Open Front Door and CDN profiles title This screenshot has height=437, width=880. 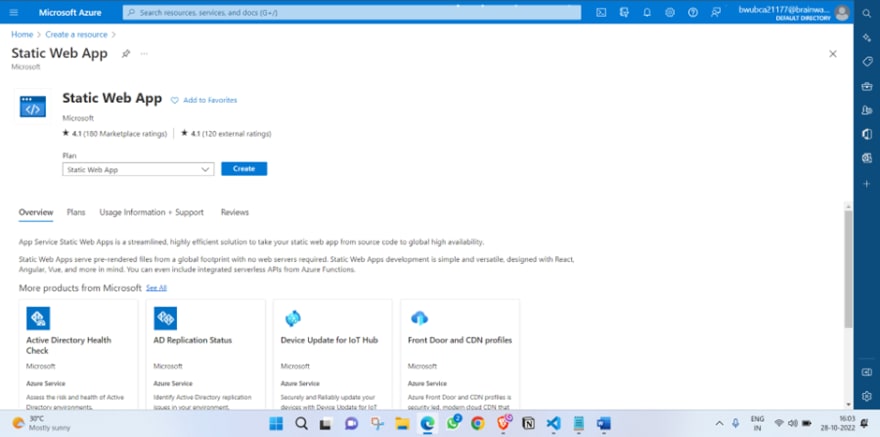460,340
